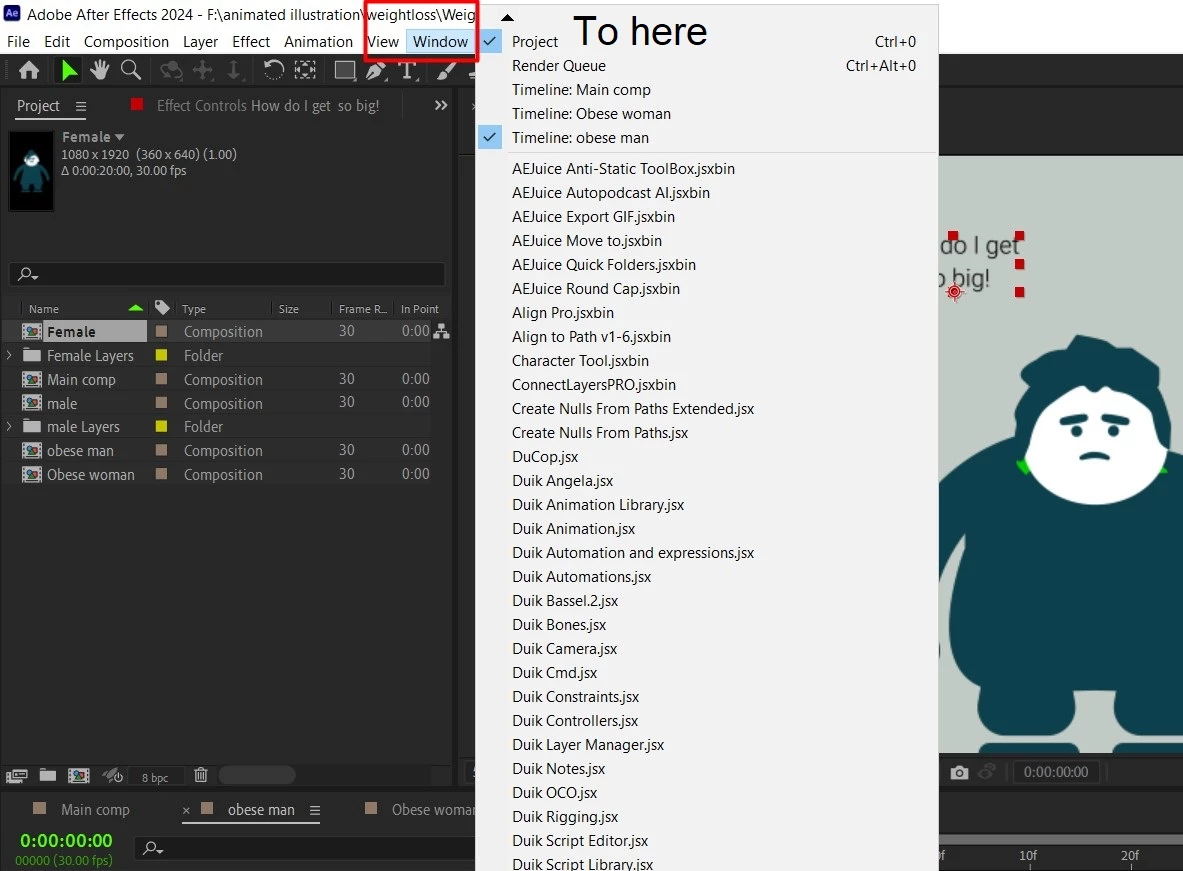
Task: Select the Pan Behind anchor point tool
Action: 305,70
